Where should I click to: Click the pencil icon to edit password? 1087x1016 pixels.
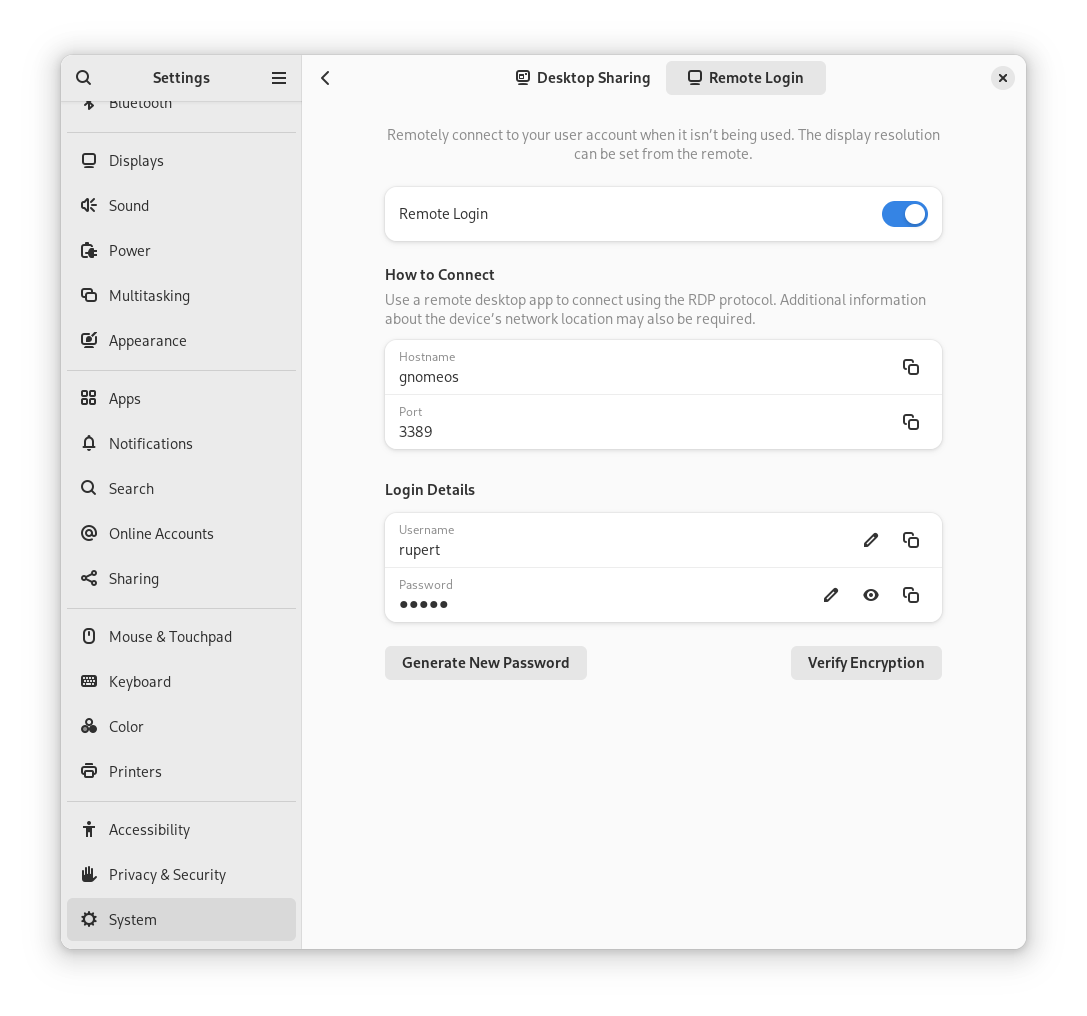point(830,595)
